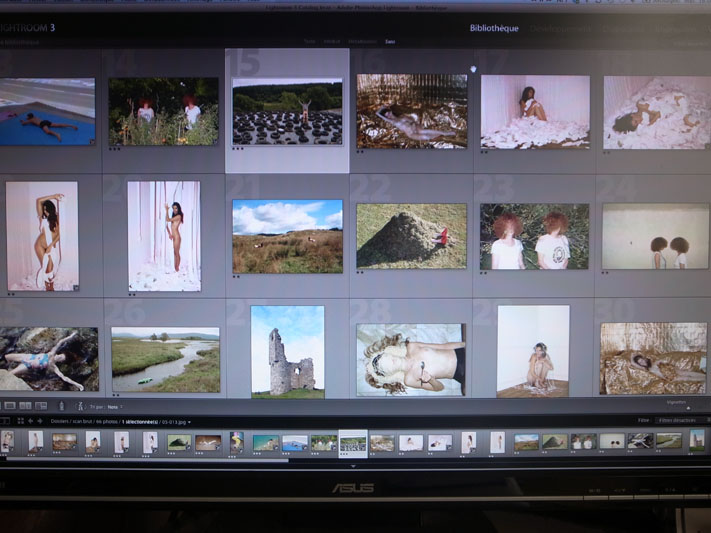The height and width of the screenshot is (533, 711).
Task: Switch to Diaporama module tab
Action: (623, 29)
